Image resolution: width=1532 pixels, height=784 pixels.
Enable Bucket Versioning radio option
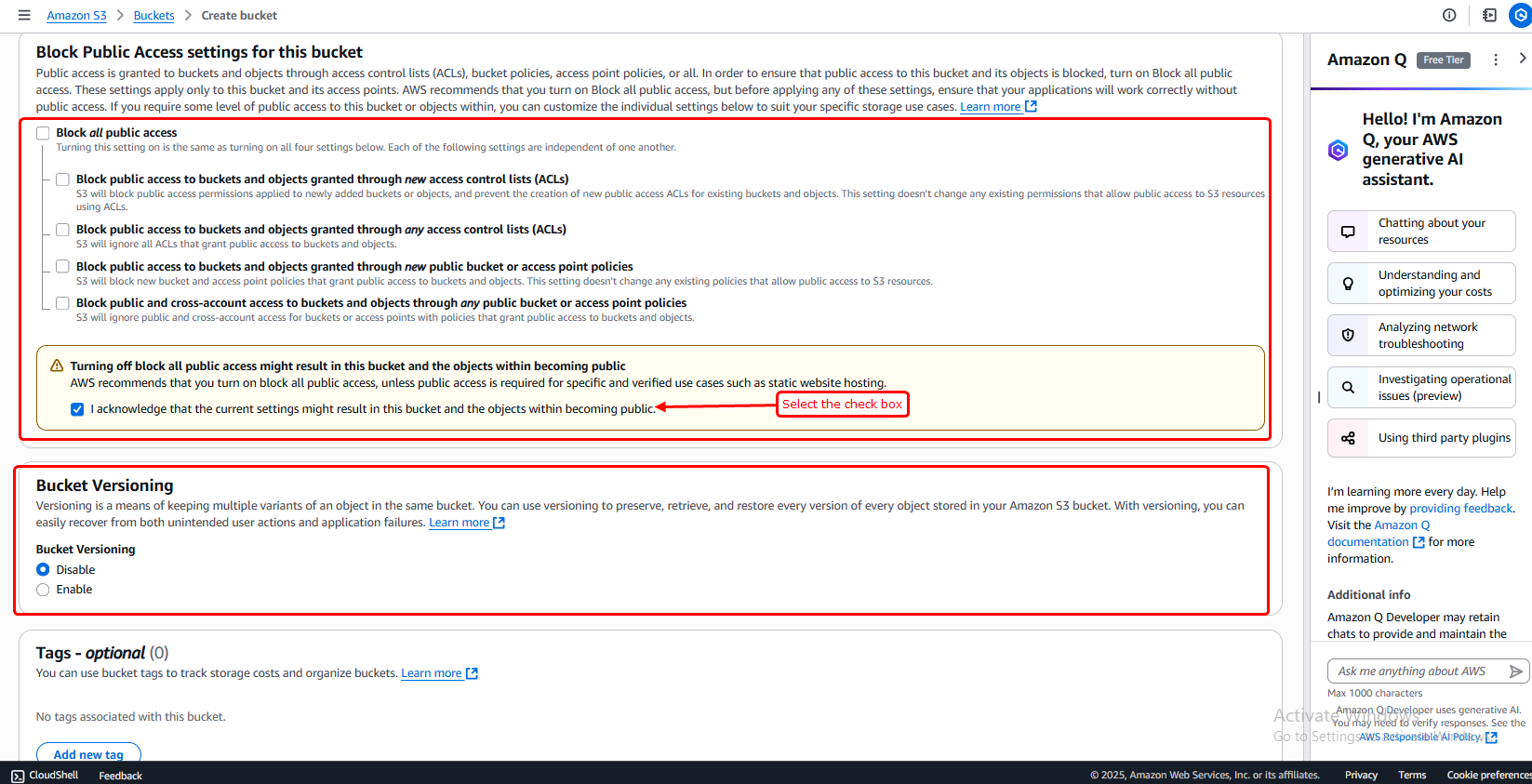[43, 590]
